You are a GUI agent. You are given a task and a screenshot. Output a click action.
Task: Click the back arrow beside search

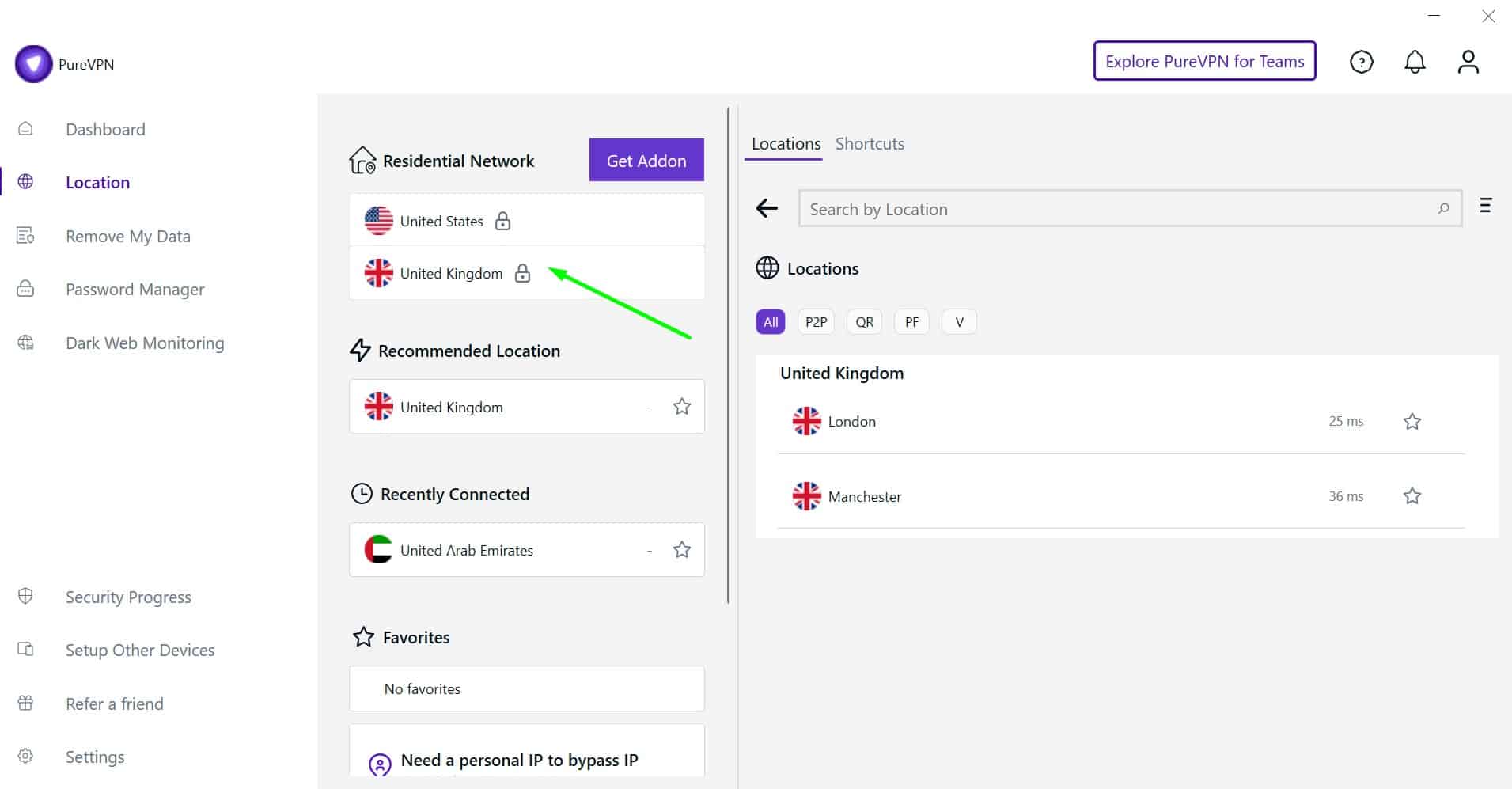pos(767,208)
